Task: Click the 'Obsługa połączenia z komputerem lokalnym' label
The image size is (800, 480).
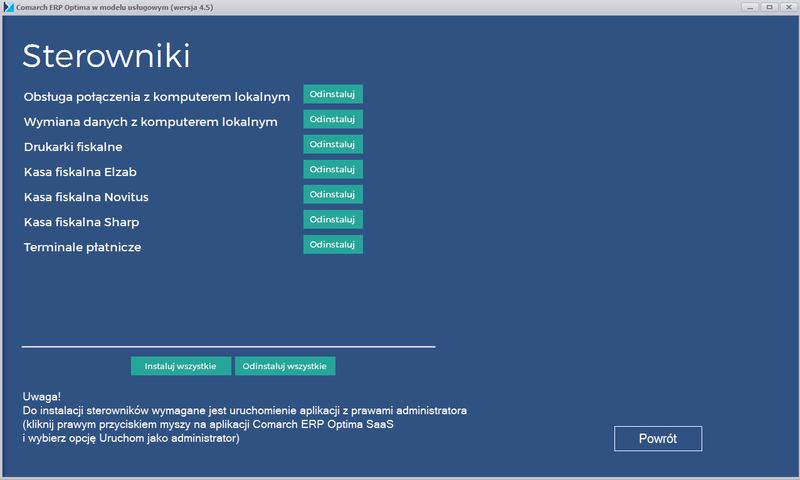Action: pos(157,97)
